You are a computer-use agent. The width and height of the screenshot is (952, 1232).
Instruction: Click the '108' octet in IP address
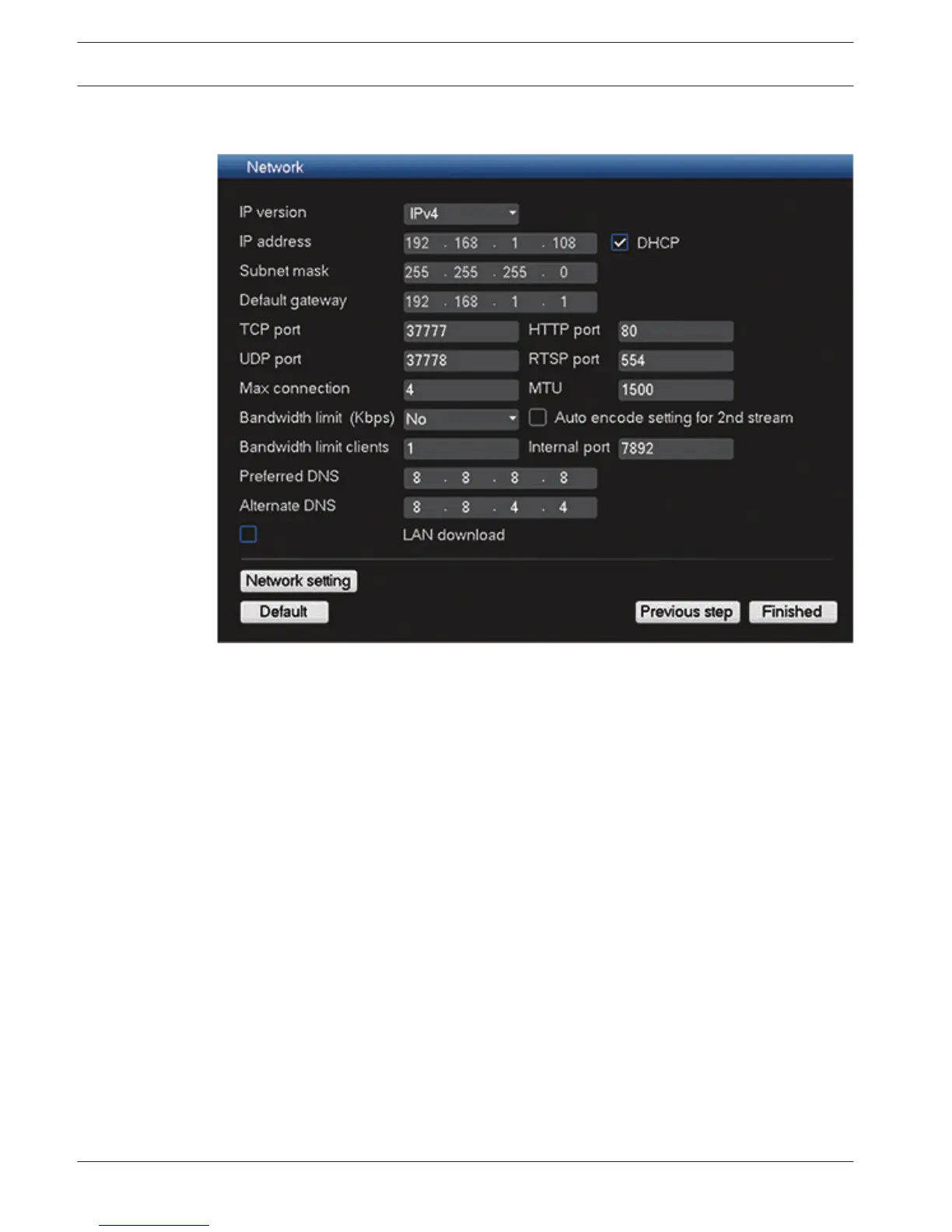click(x=564, y=243)
